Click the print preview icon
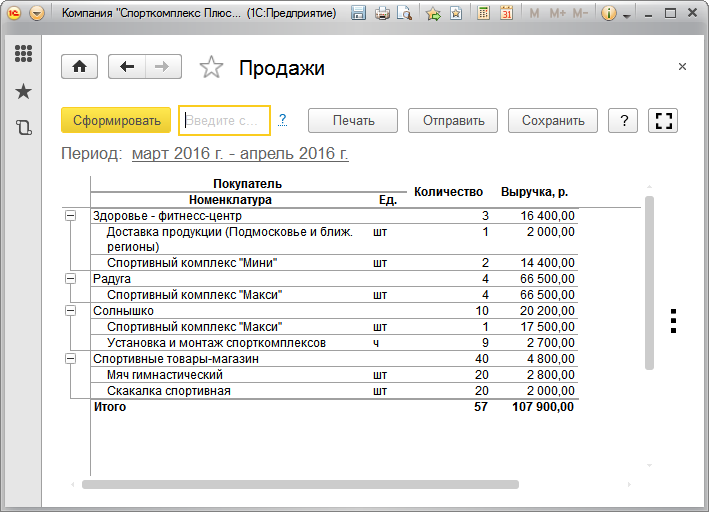 404,14
